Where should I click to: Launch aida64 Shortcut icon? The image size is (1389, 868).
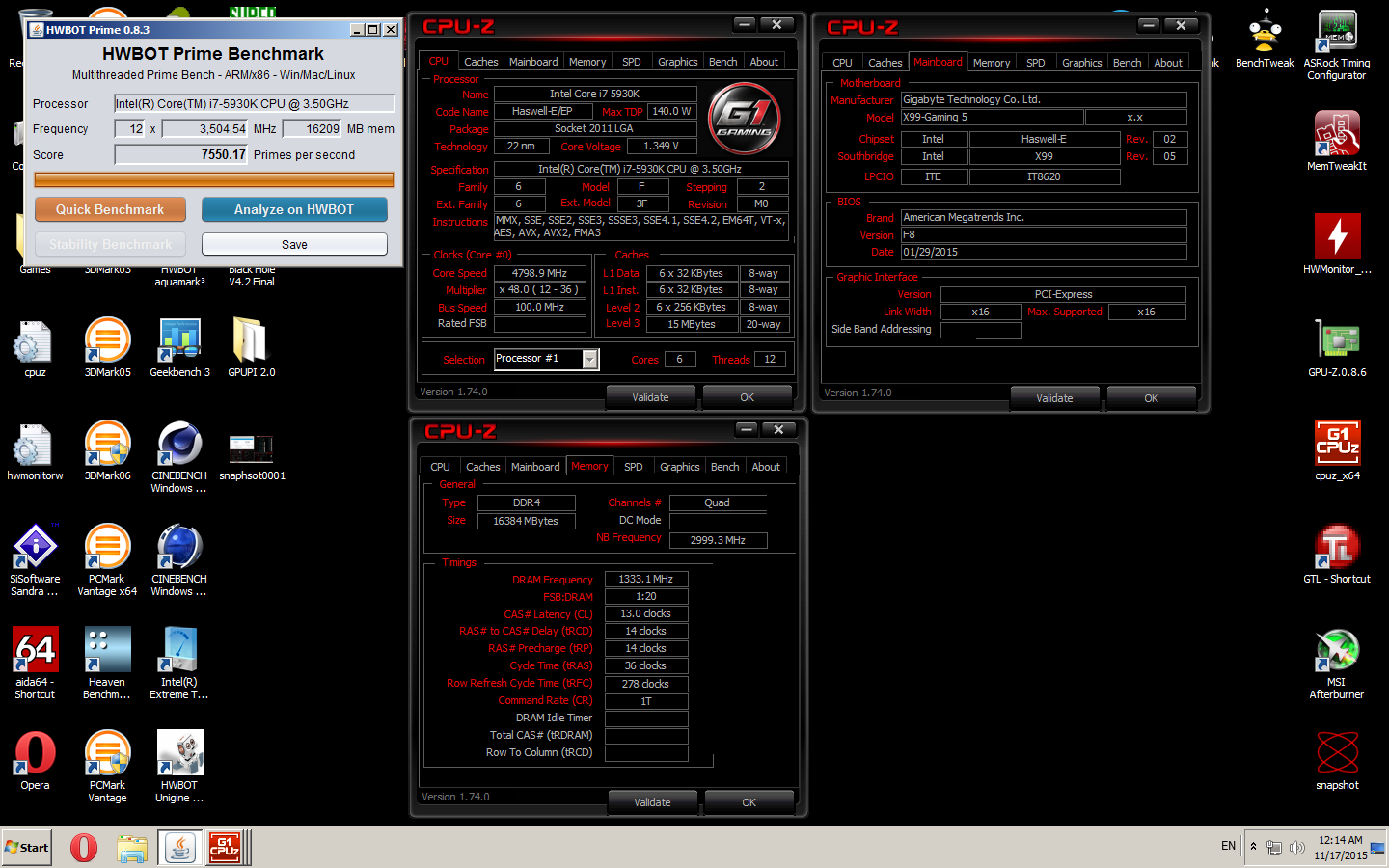35,663
